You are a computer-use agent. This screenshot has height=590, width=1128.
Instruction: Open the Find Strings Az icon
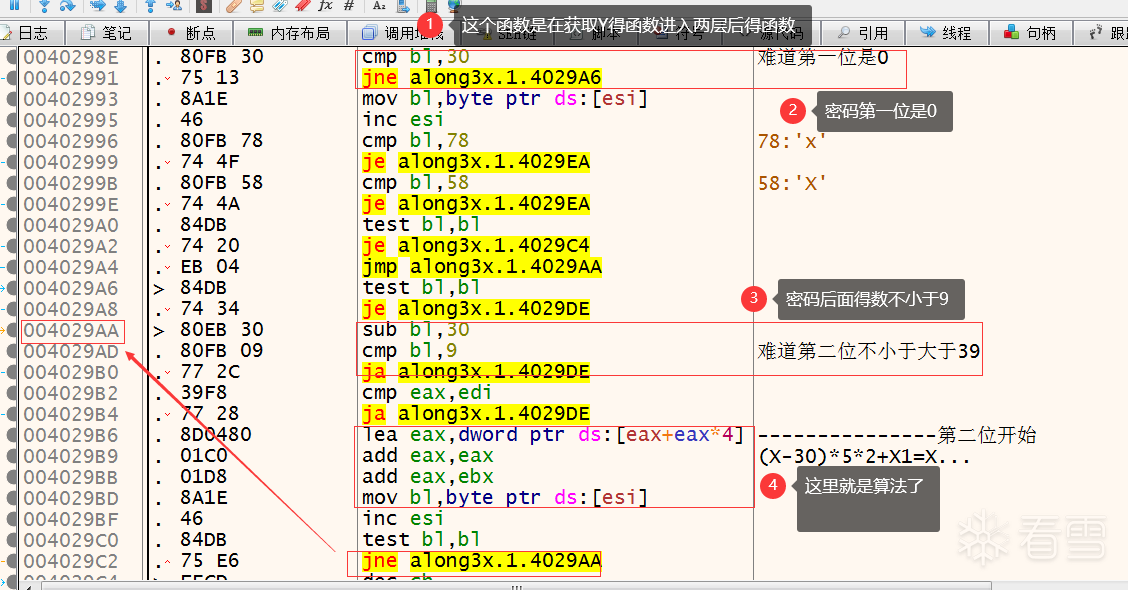[x=380, y=5]
